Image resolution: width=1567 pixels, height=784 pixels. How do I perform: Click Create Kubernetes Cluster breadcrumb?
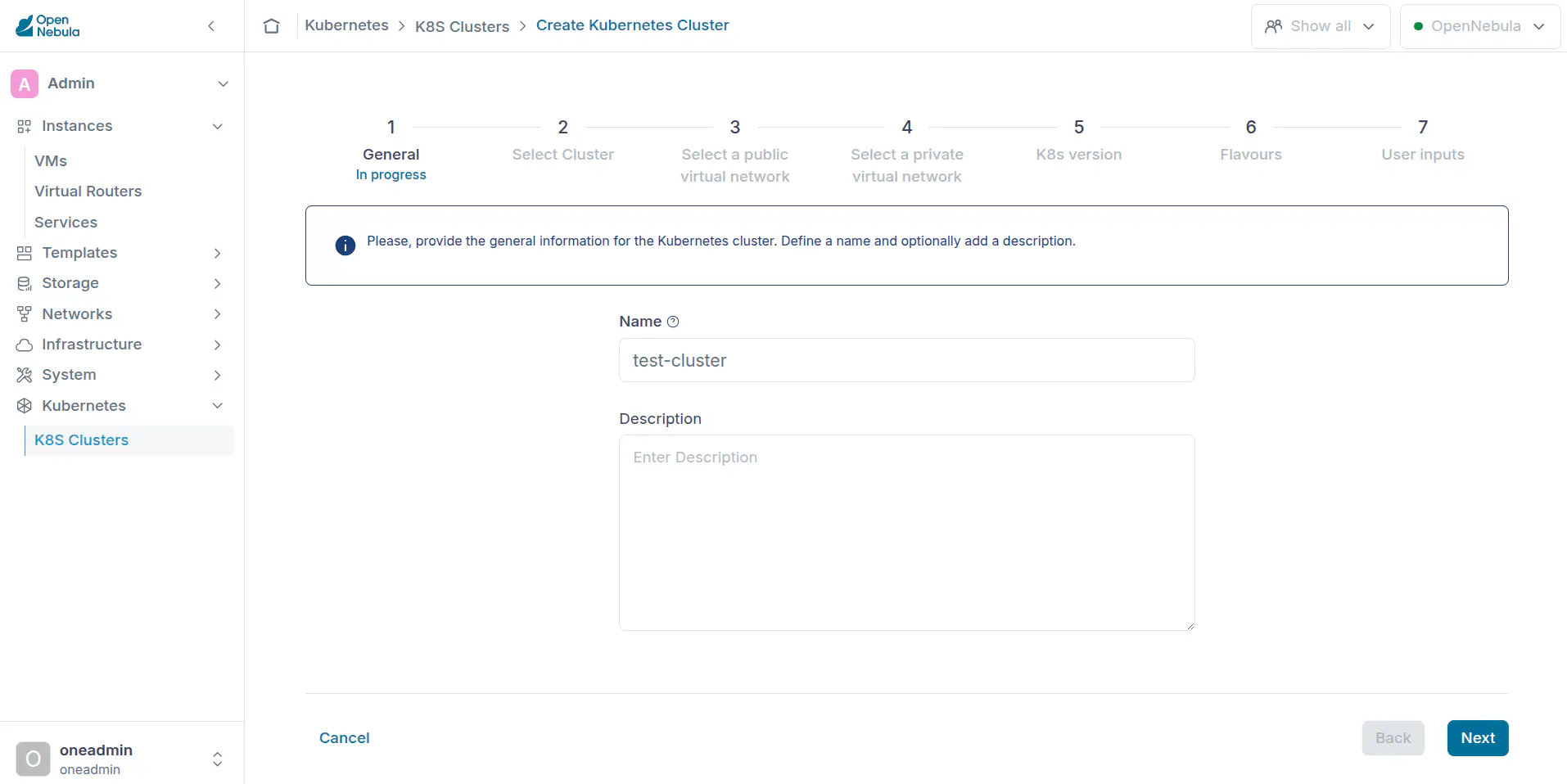click(x=632, y=25)
